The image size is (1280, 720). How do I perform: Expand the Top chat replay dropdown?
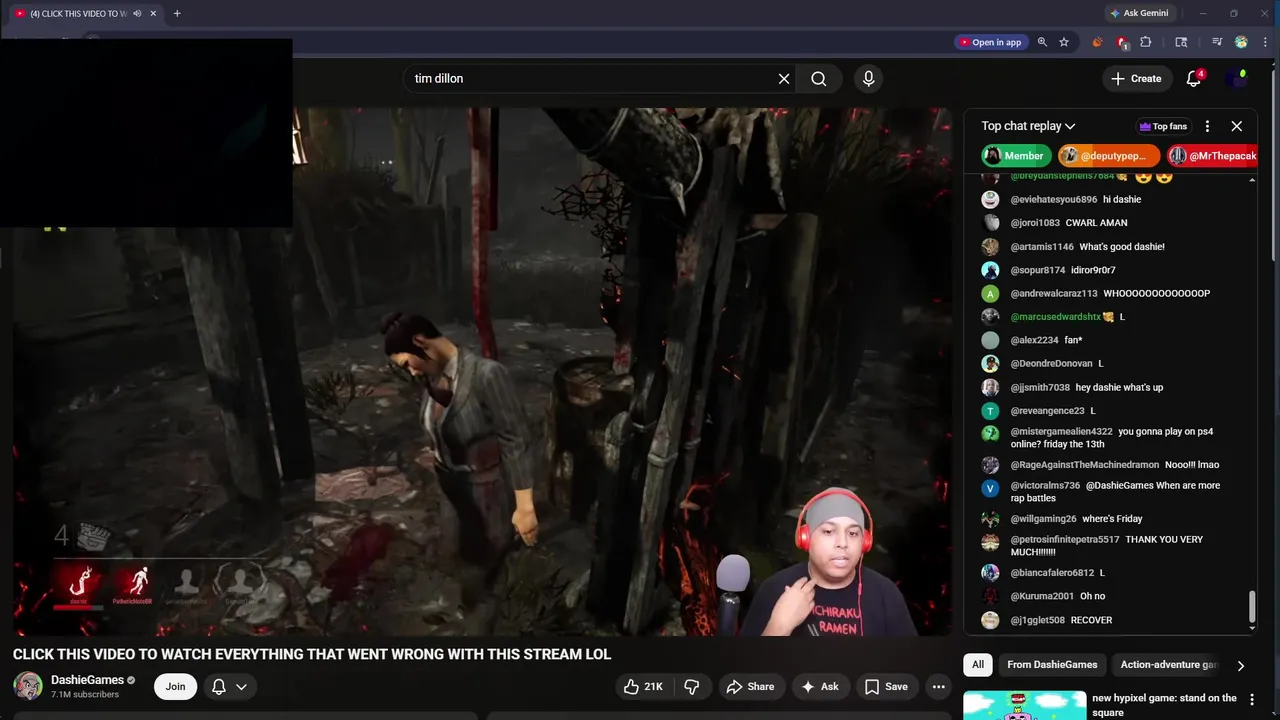pos(1028,126)
